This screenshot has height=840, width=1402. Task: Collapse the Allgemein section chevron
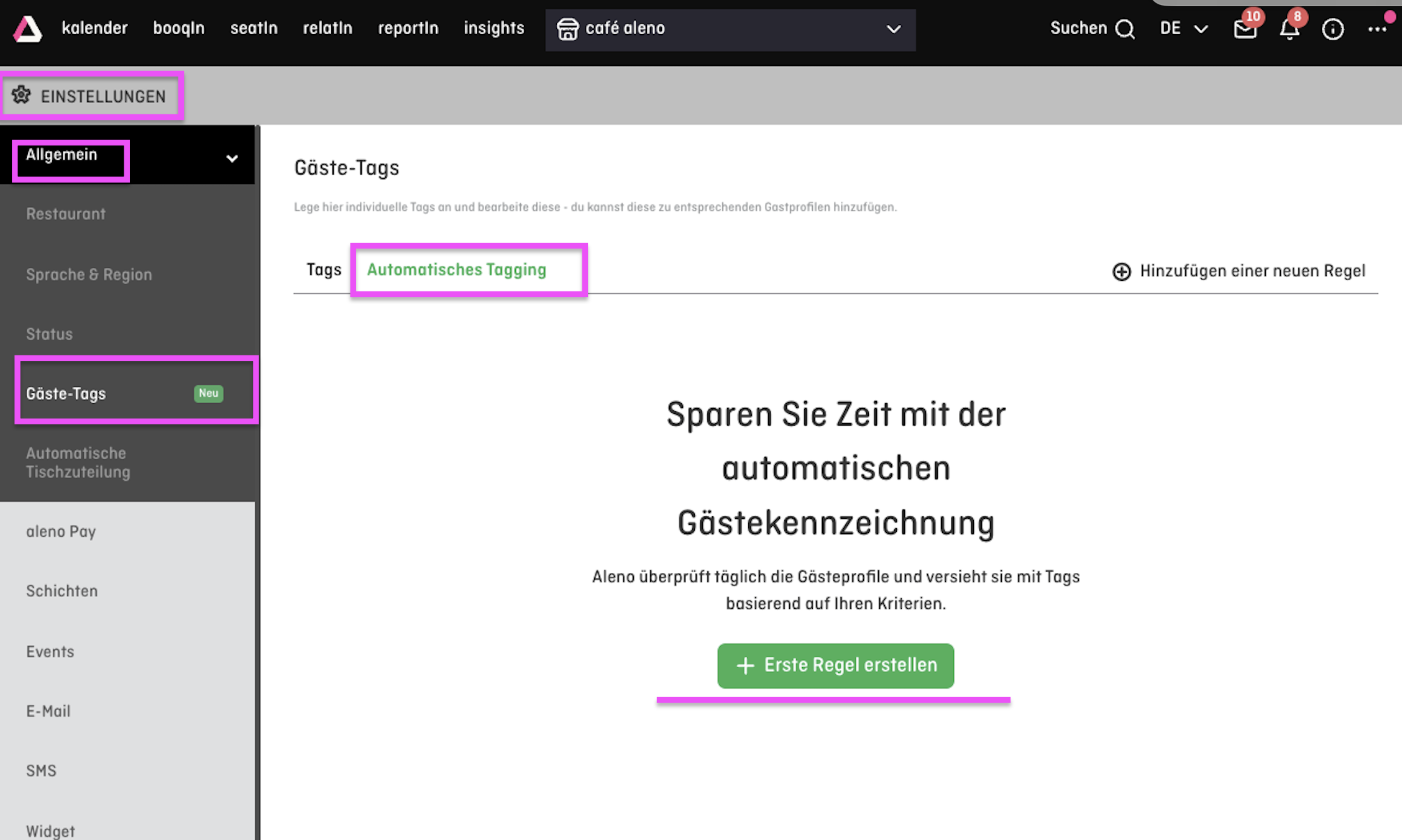pos(232,158)
